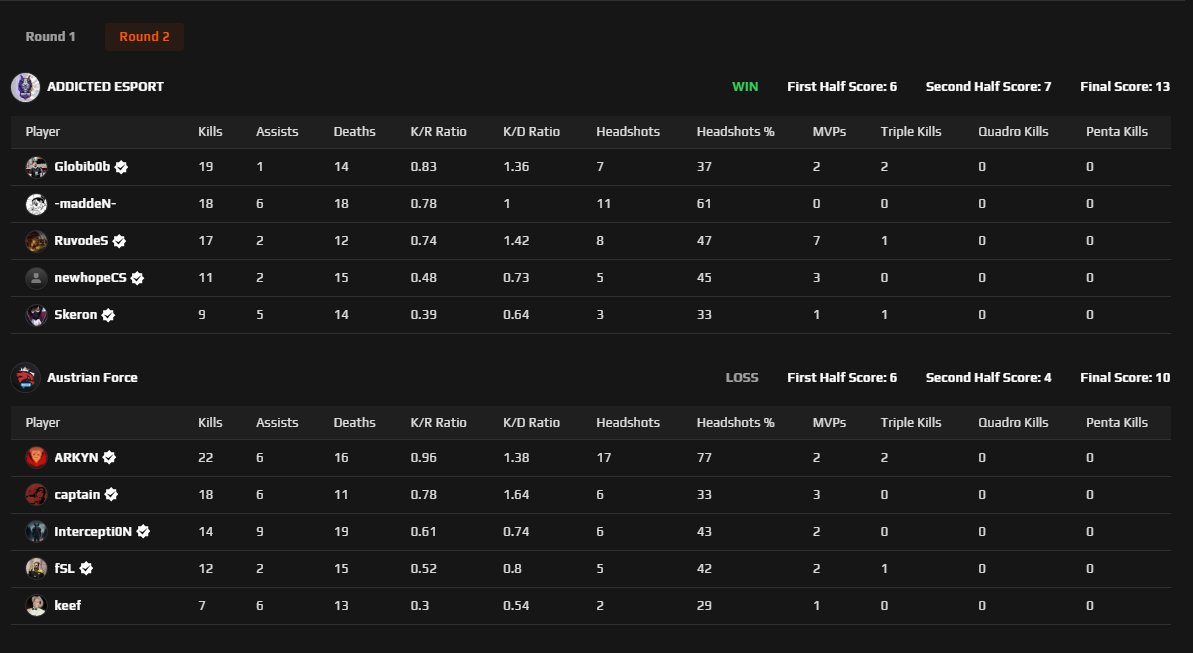Click Globib0b's K/R ratio 0.83
This screenshot has height=653, width=1193.
(x=423, y=167)
